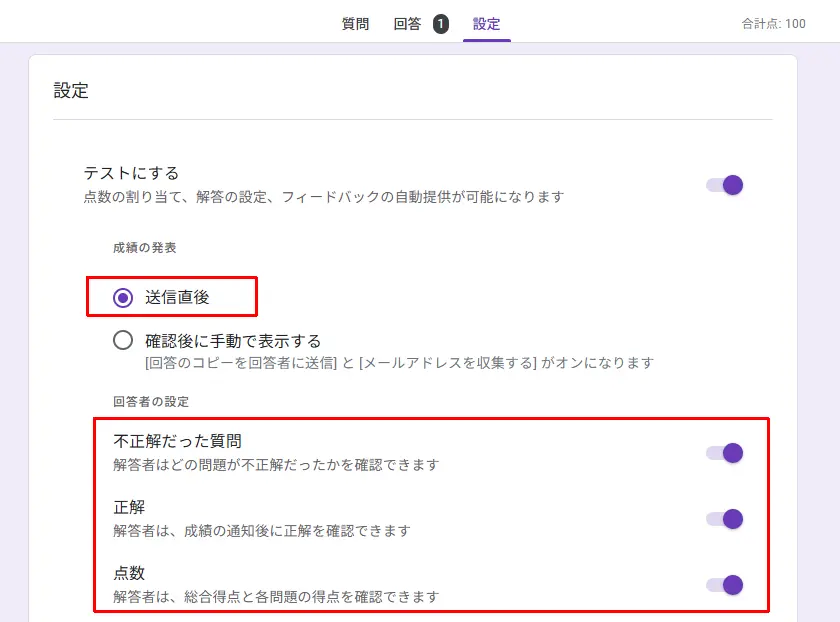Click the テストにする title text

131,173
